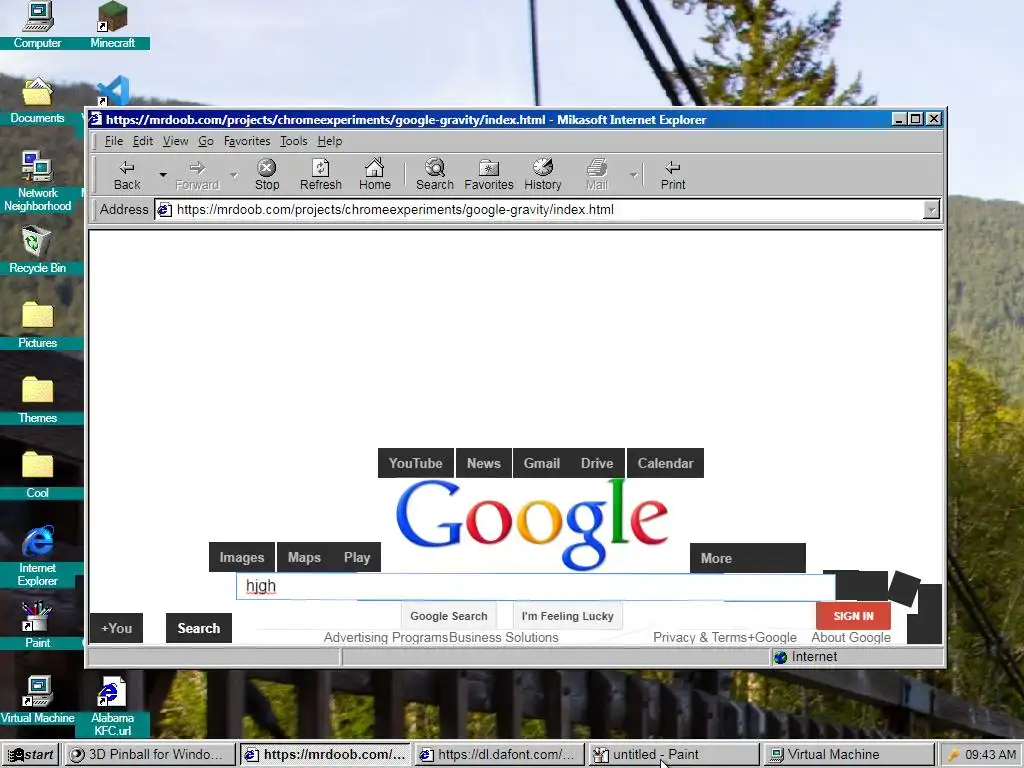Open the Tools menu
The width and height of the screenshot is (1024, 768).
point(293,141)
